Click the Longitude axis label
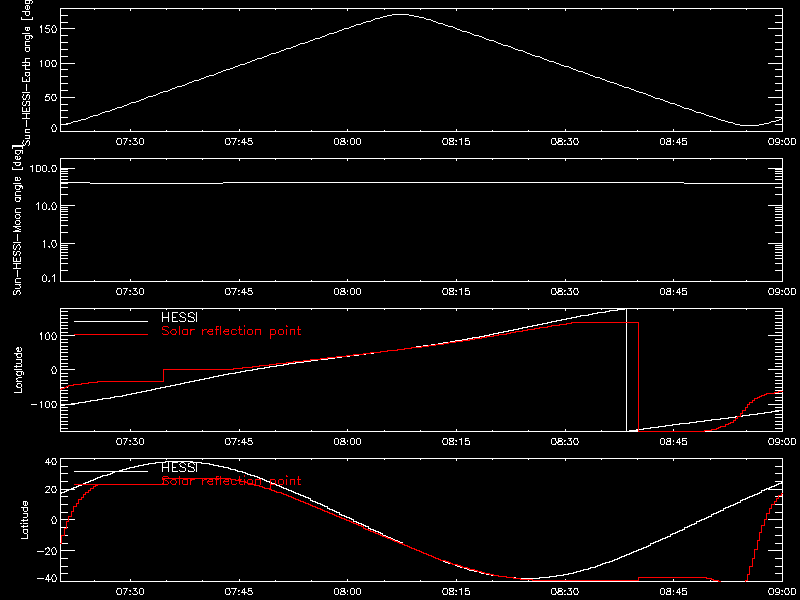Screen dimensions: 800x600 (x=19, y=369)
